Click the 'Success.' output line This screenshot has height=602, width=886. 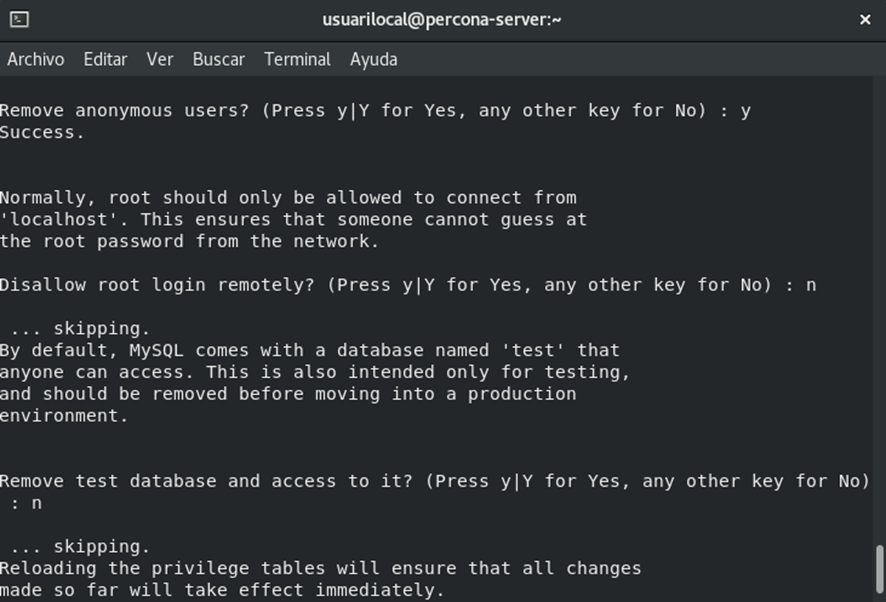pyautogui.click(x=42, y=132)
